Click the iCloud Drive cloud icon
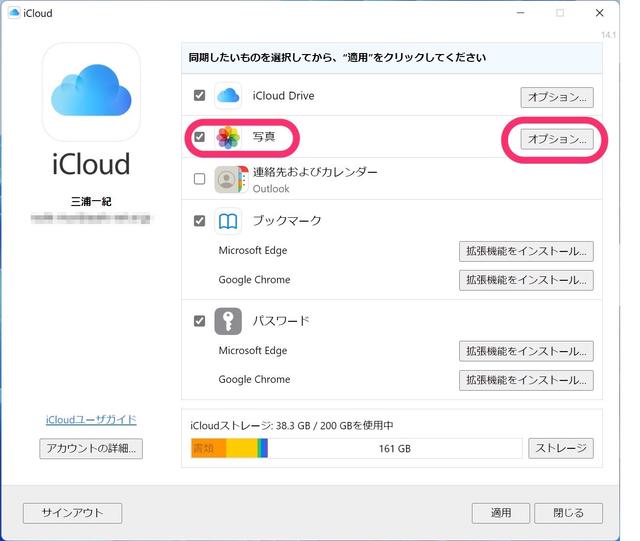The height and width of the screenshot is (541, 640). click(228, 96)
